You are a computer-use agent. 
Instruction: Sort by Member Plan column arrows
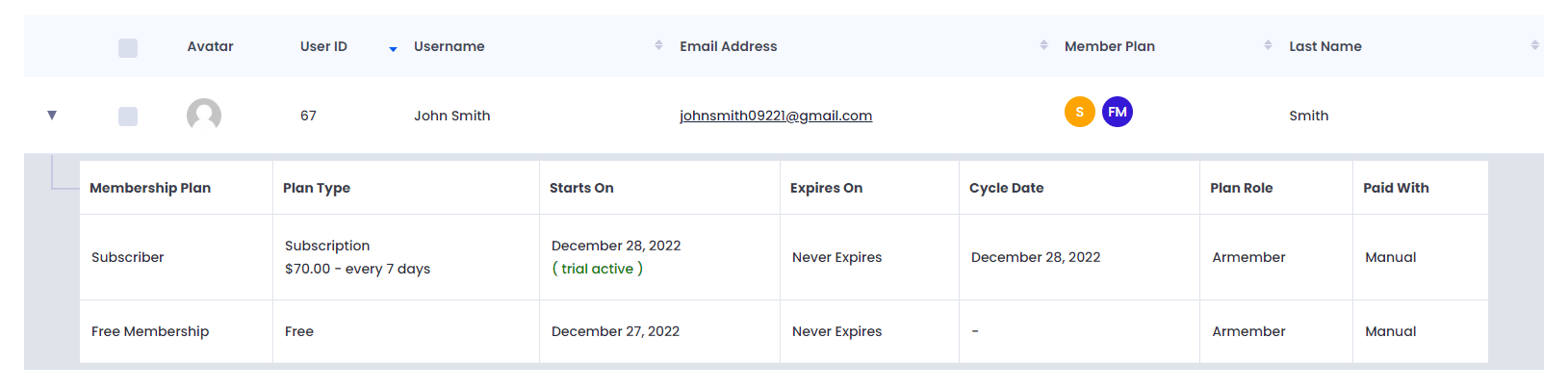tap(1268, 45)
